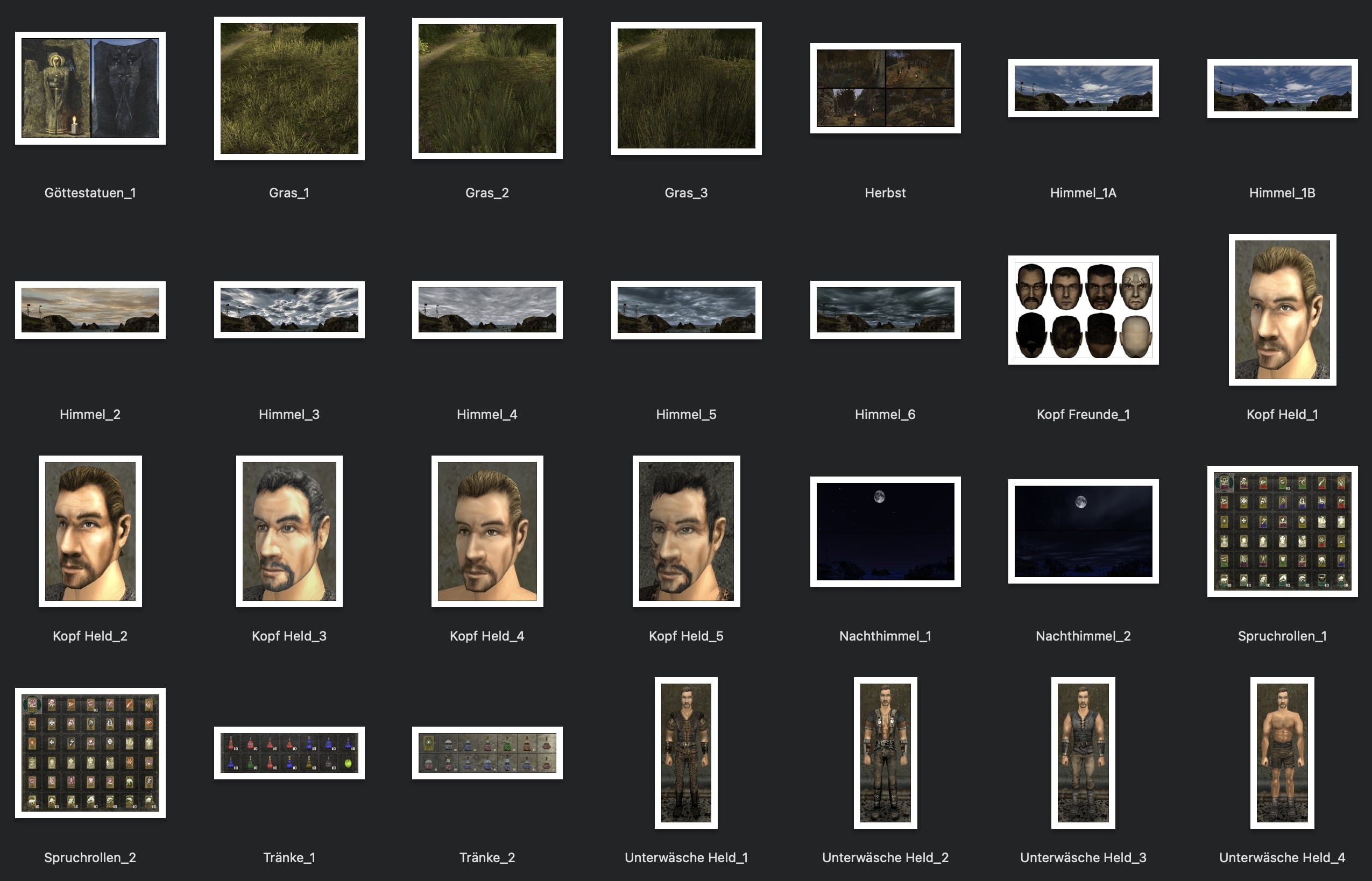Image resolution: width=1372 pixels, height=881 pixels.
Task: Open the Gras_3 image file
Action: [686, 88]
